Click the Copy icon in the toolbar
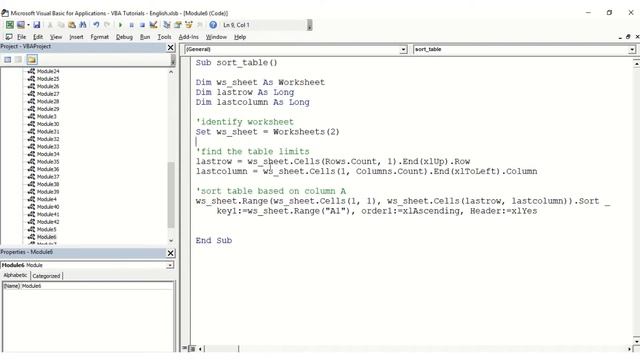 pyautogui.click(x=61, y=25)
